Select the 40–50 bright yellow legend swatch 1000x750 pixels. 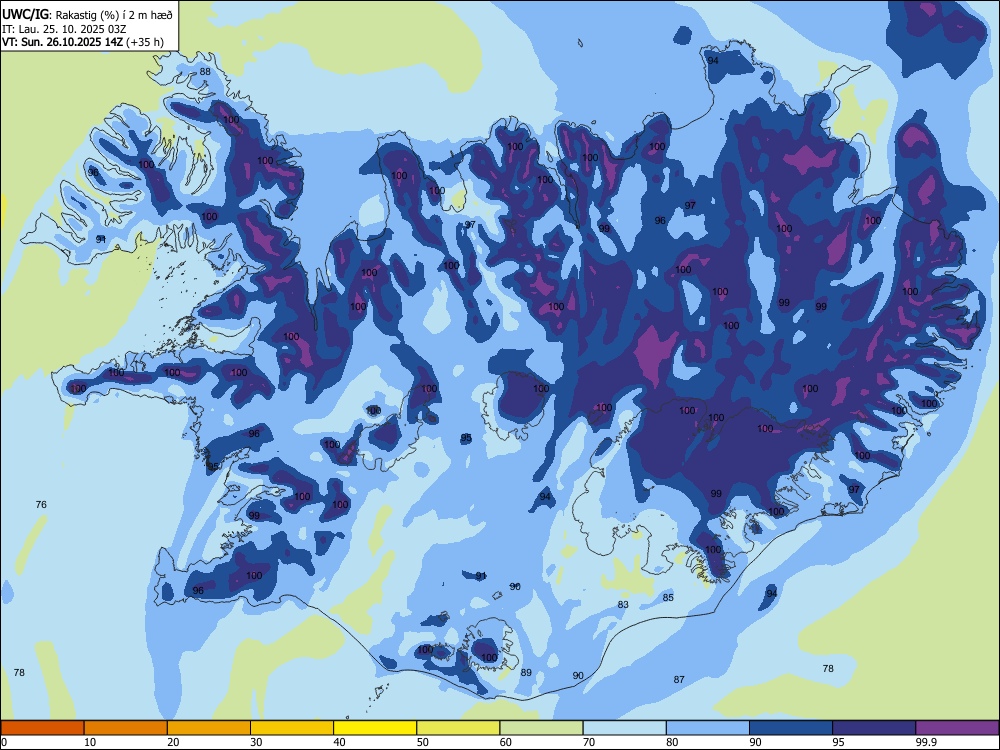(375, 728)
